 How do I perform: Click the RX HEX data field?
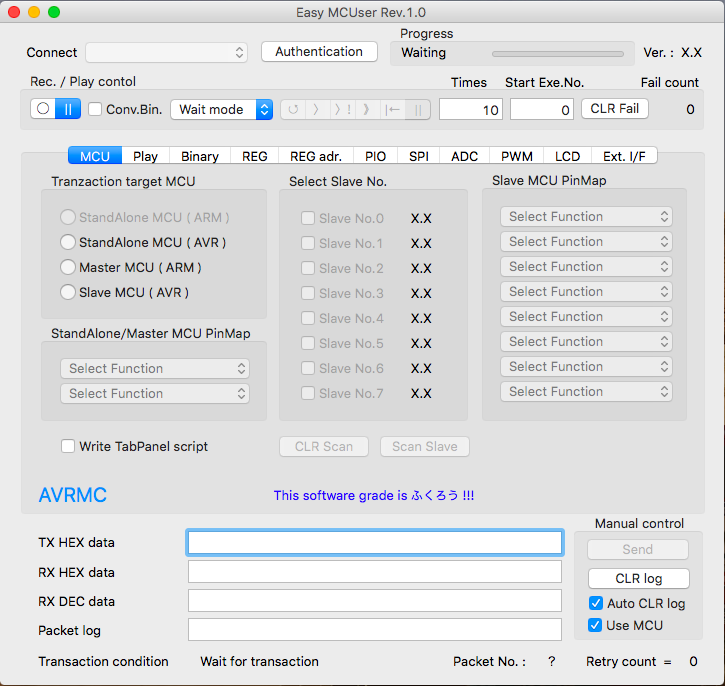click(375, 572)
